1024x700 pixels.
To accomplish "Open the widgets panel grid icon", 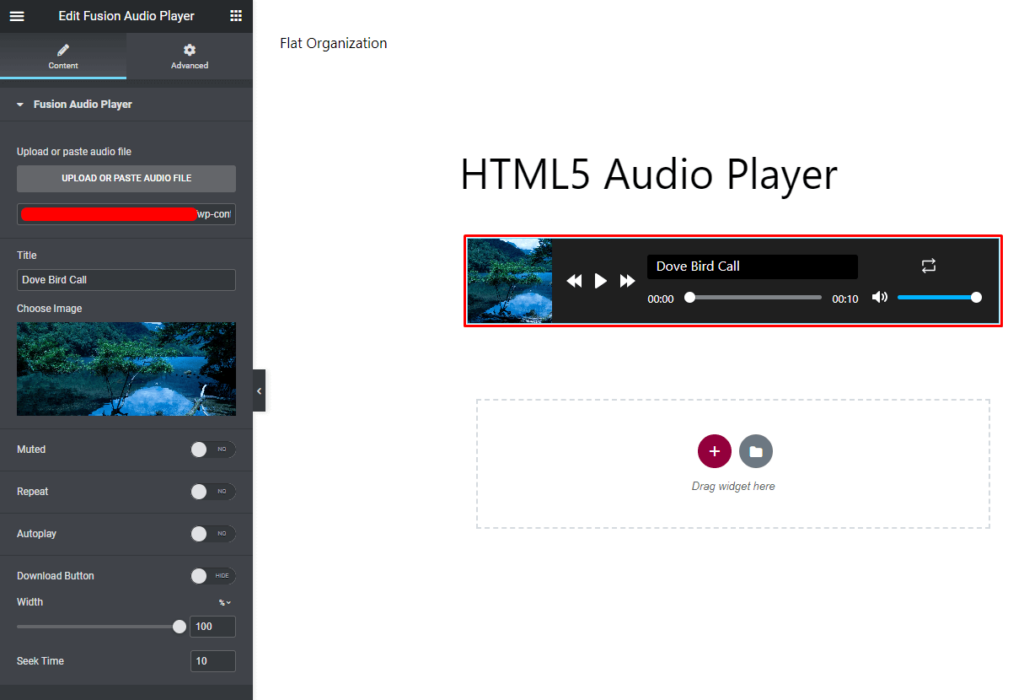I will pyautogui.click(x=236, y=16).
